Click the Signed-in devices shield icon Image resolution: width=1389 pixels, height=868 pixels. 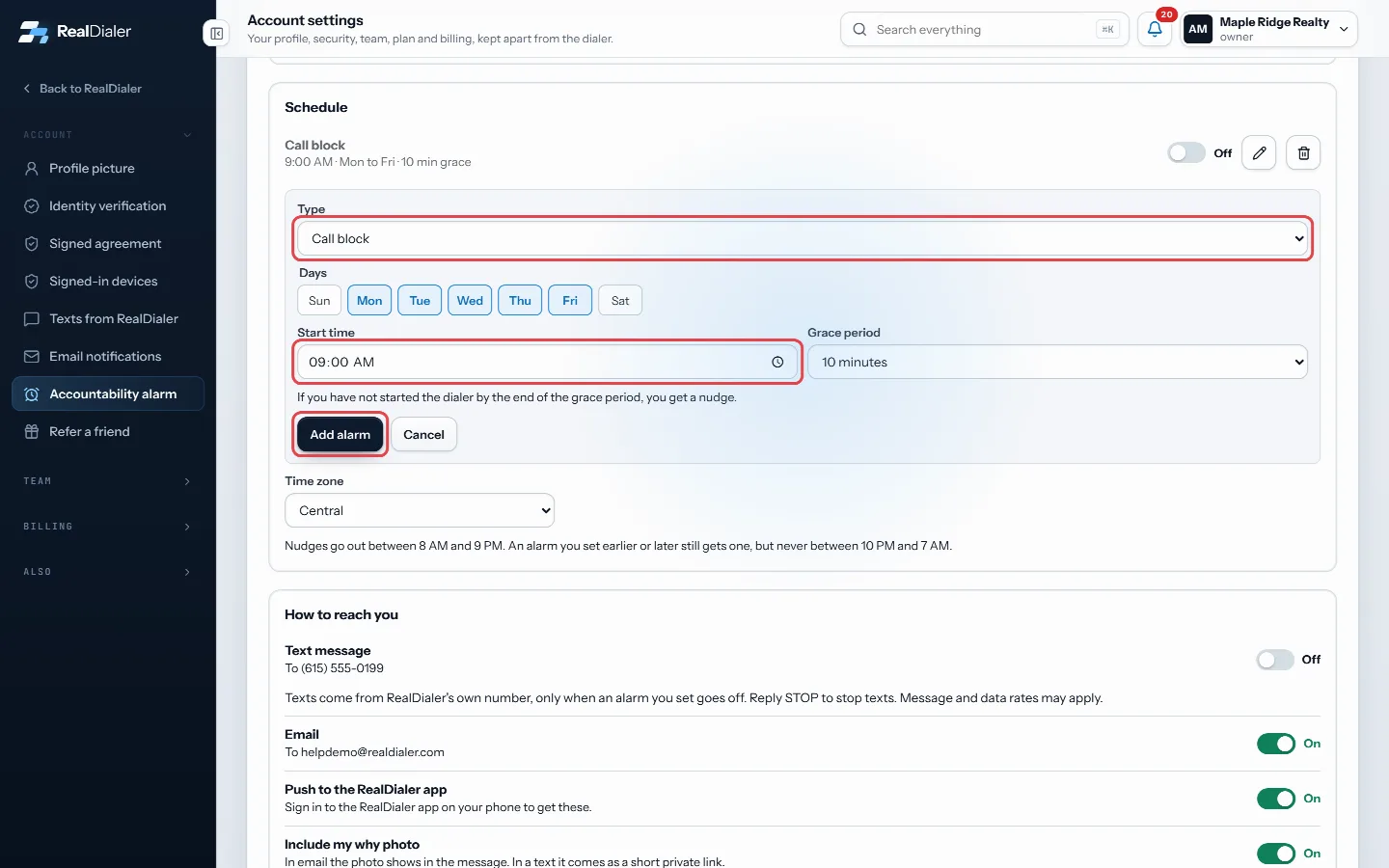tap(31, 281)
